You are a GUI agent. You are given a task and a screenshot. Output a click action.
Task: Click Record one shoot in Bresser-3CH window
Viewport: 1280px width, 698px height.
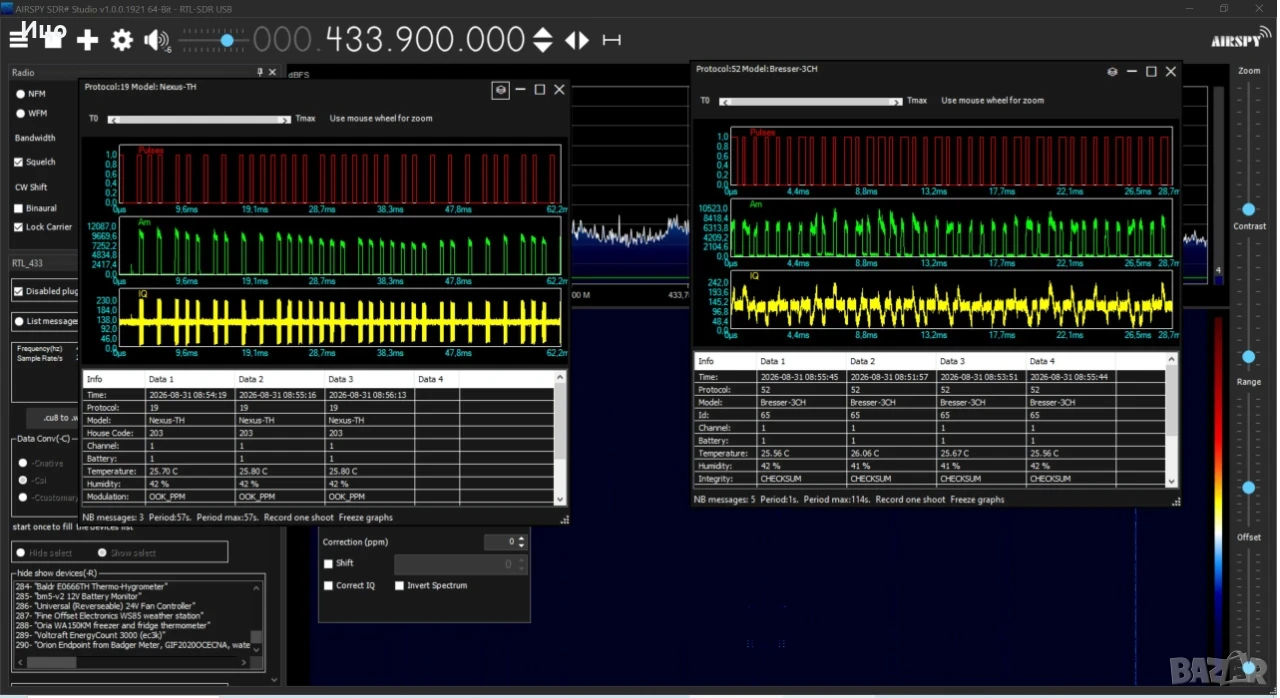910,500
